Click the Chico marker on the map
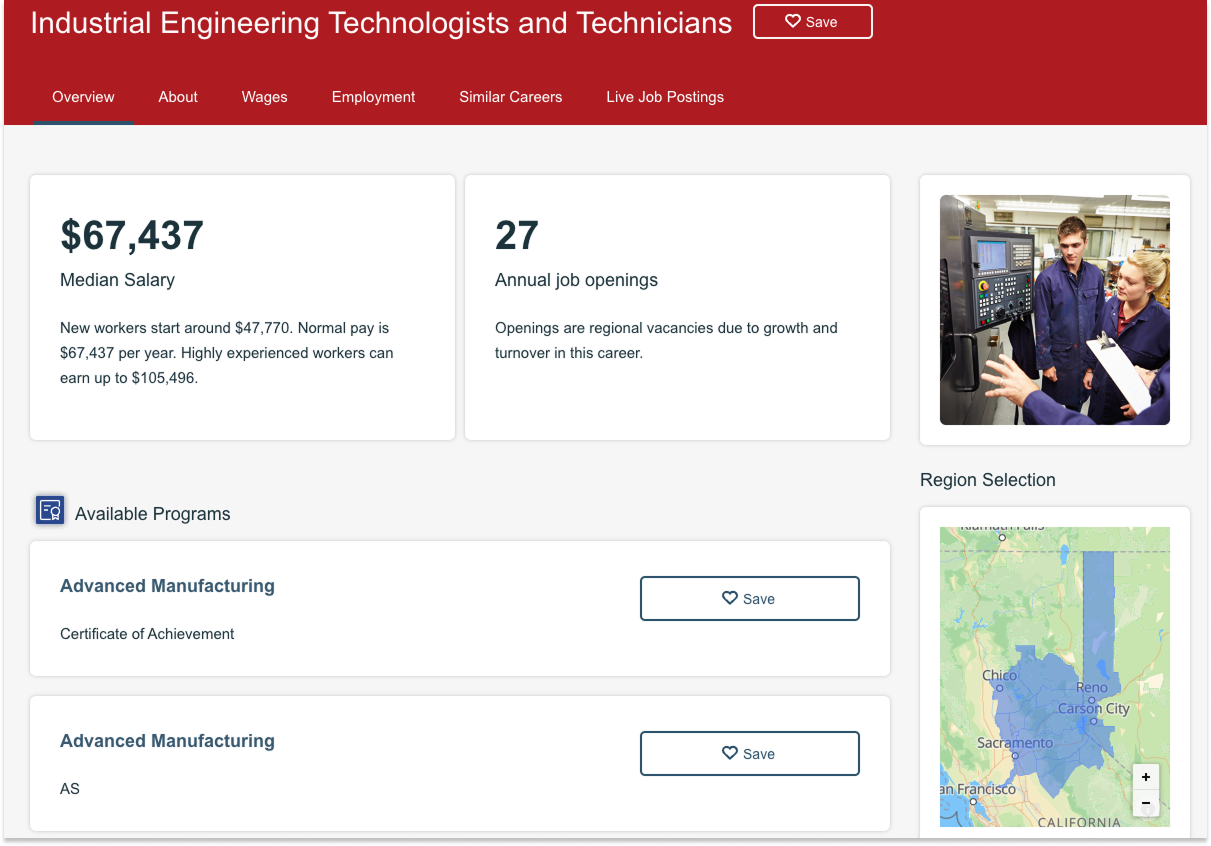This screenshot has width=1211, height=846. [x=999, y=688]
